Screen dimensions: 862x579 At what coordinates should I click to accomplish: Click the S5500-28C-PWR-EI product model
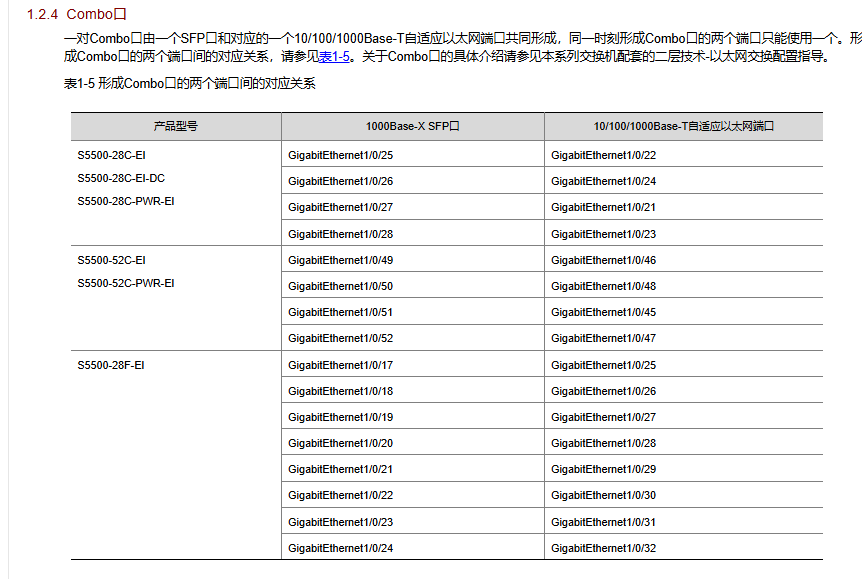(125, 201)
